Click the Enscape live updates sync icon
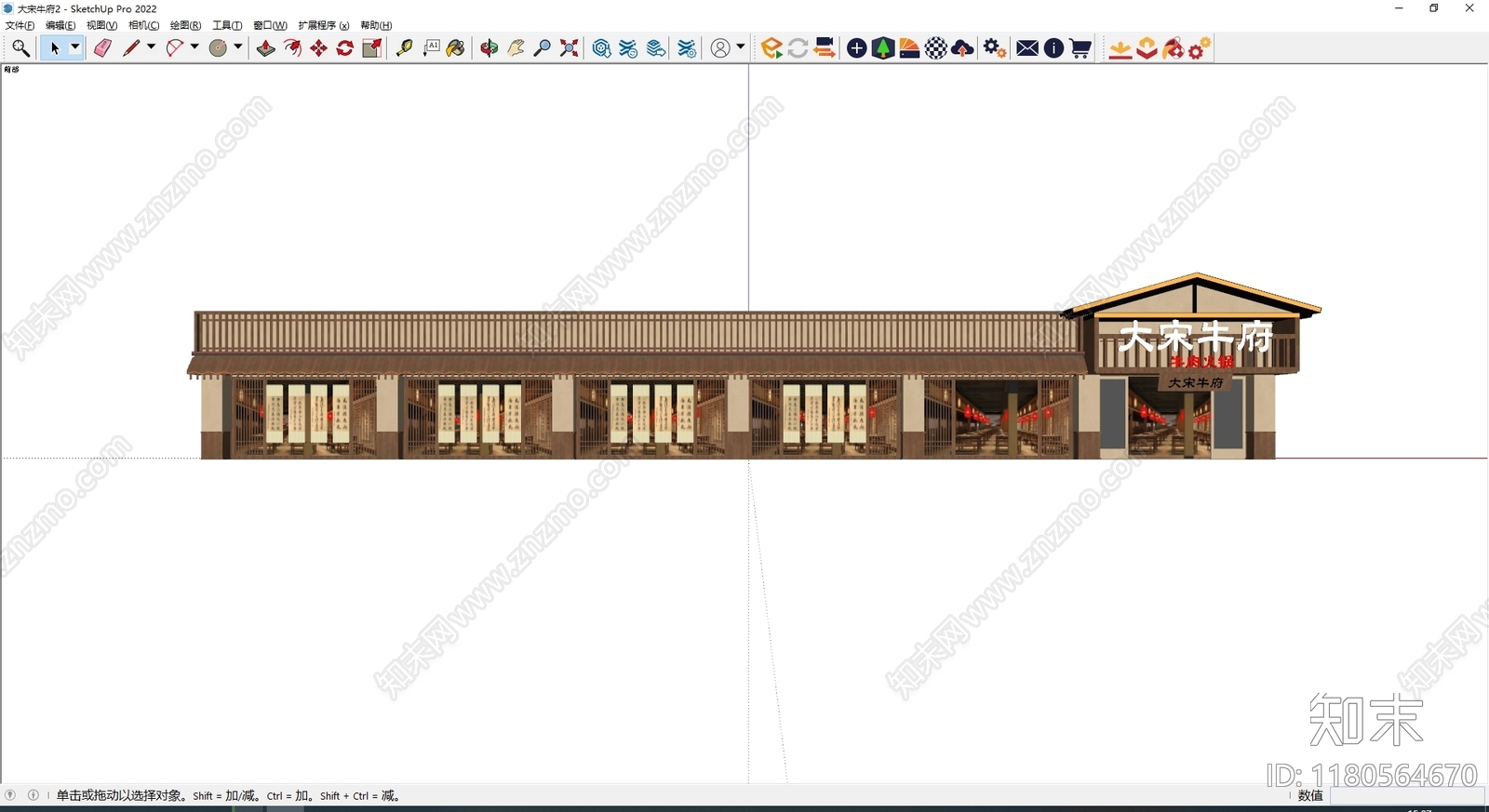The height and width of the screenshot is (812, 1489). click(798, 48)
